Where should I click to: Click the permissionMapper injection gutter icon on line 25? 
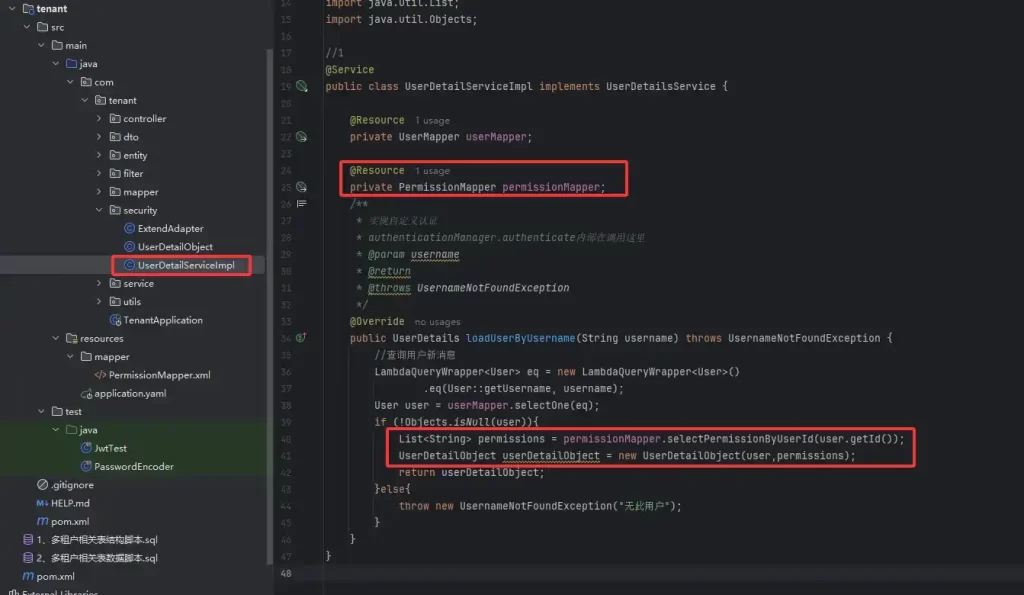301,187
